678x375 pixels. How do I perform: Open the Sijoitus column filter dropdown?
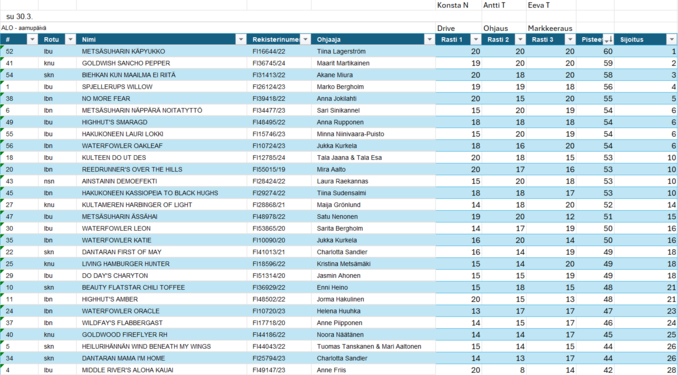(x=672, y=39)
